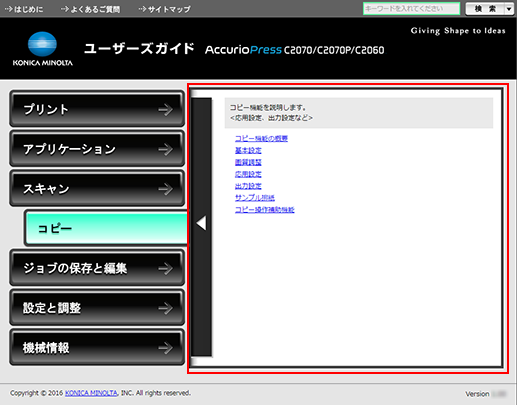Focus the keyword search input field
The height and width of the screenshot is (405, 517).
[411, 9]
